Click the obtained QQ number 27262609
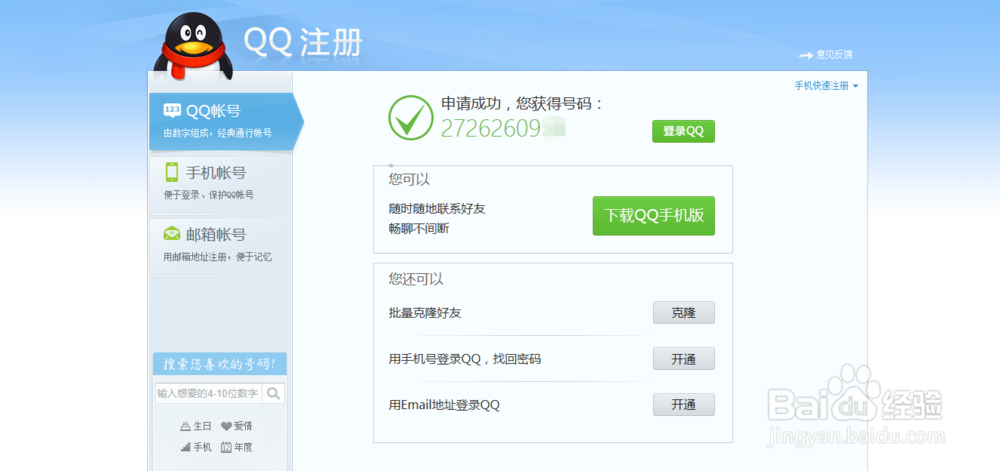The width and height of the screenshot is (1000, 471). pyautogui.click(x=491, y=128)
